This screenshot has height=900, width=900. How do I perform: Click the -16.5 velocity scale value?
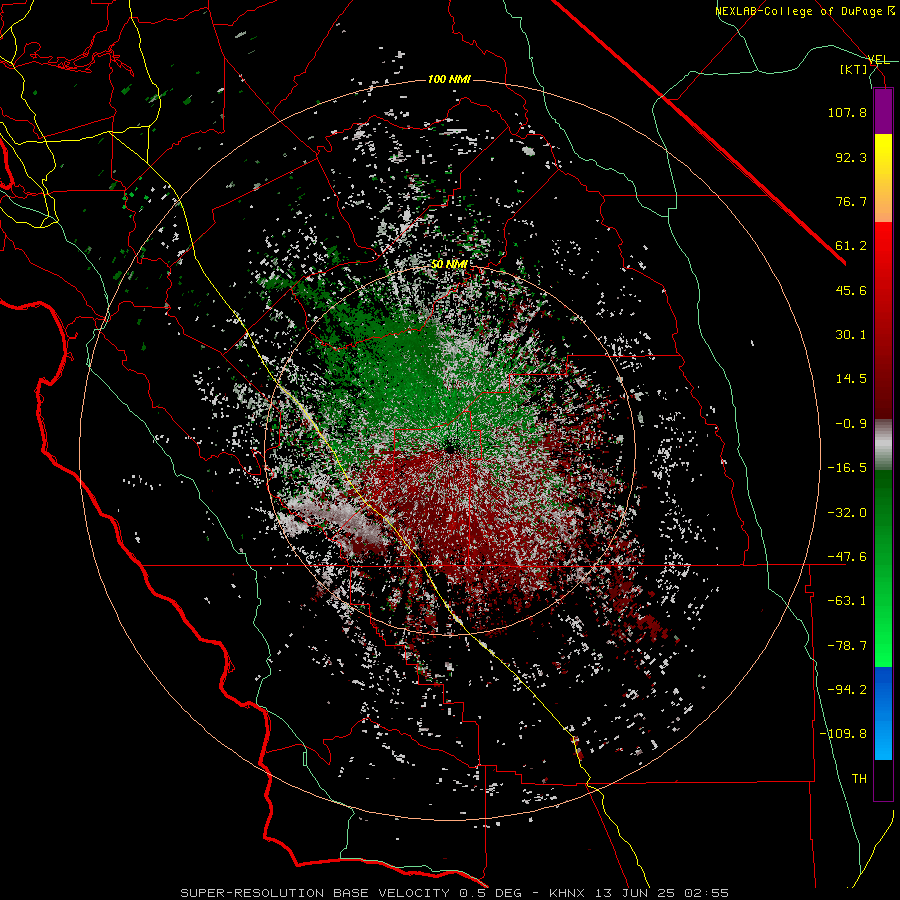(x=847, y=468)
